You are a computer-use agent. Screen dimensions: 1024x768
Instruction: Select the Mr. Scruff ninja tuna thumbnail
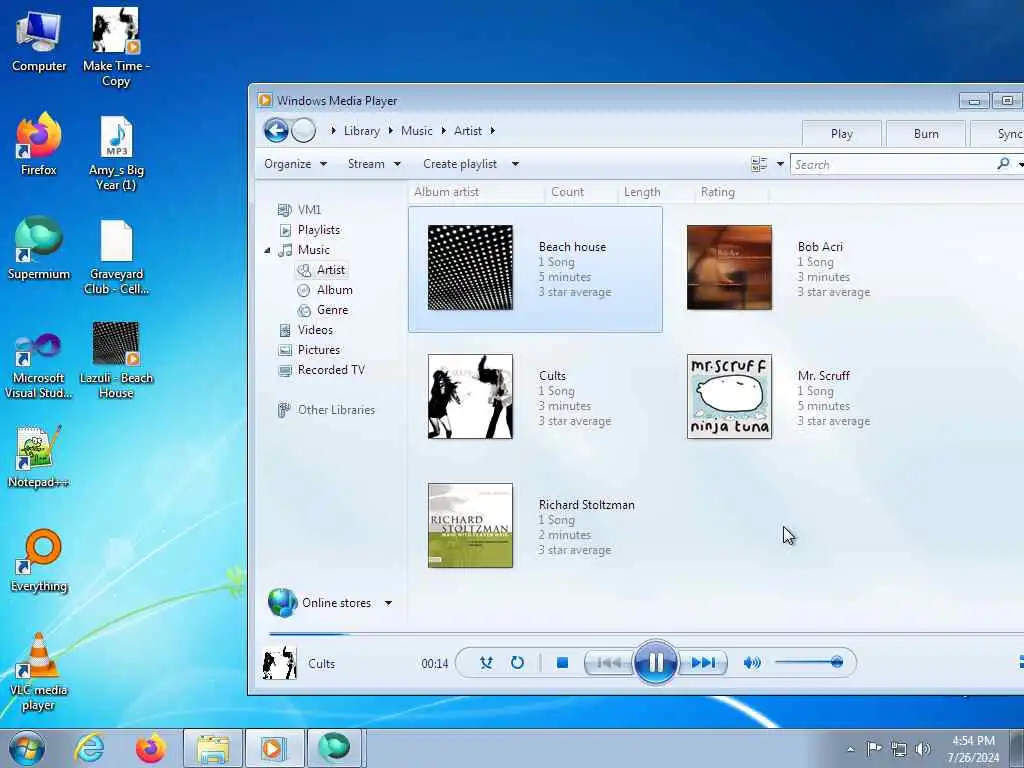coord(729,396)
